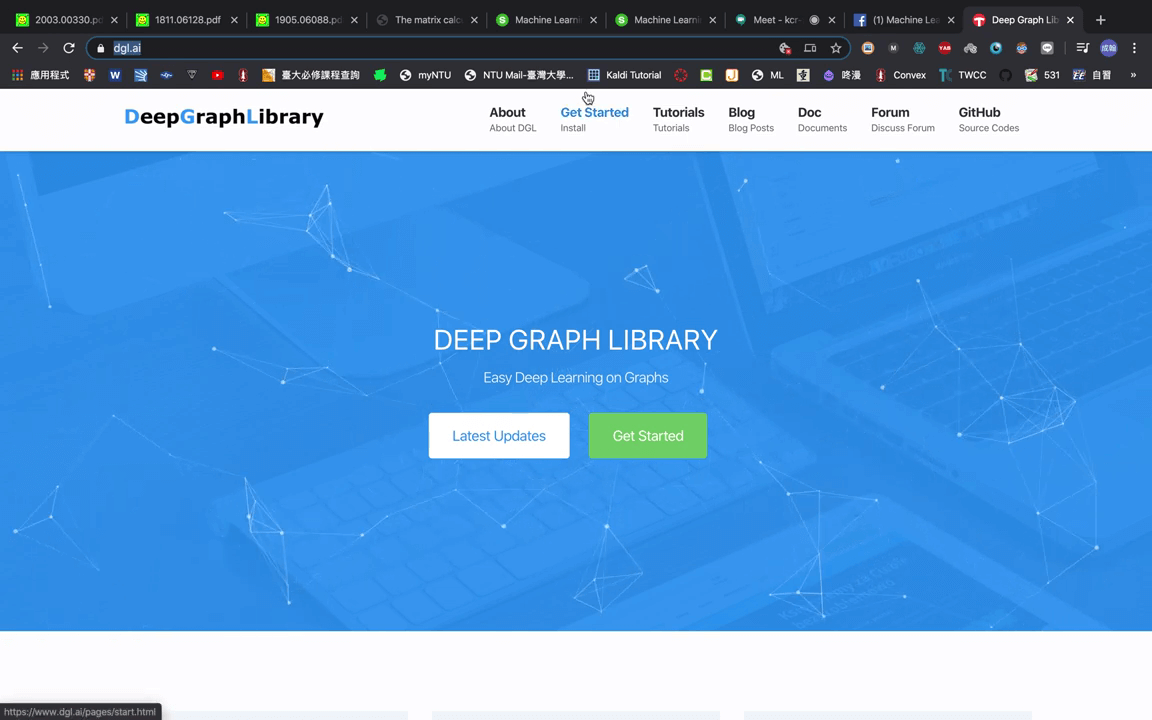Reload the page with the refresh icon
The width and height of the screenshot is (1152, 720).
click(69, 48)
